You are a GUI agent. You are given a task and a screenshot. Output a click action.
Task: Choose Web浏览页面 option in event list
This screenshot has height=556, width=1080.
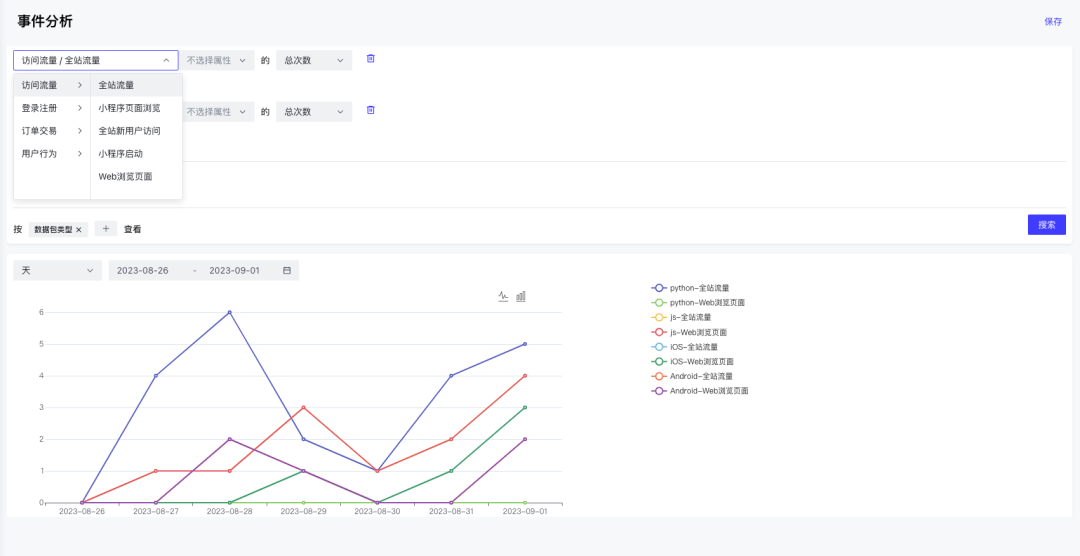point(125,176)
